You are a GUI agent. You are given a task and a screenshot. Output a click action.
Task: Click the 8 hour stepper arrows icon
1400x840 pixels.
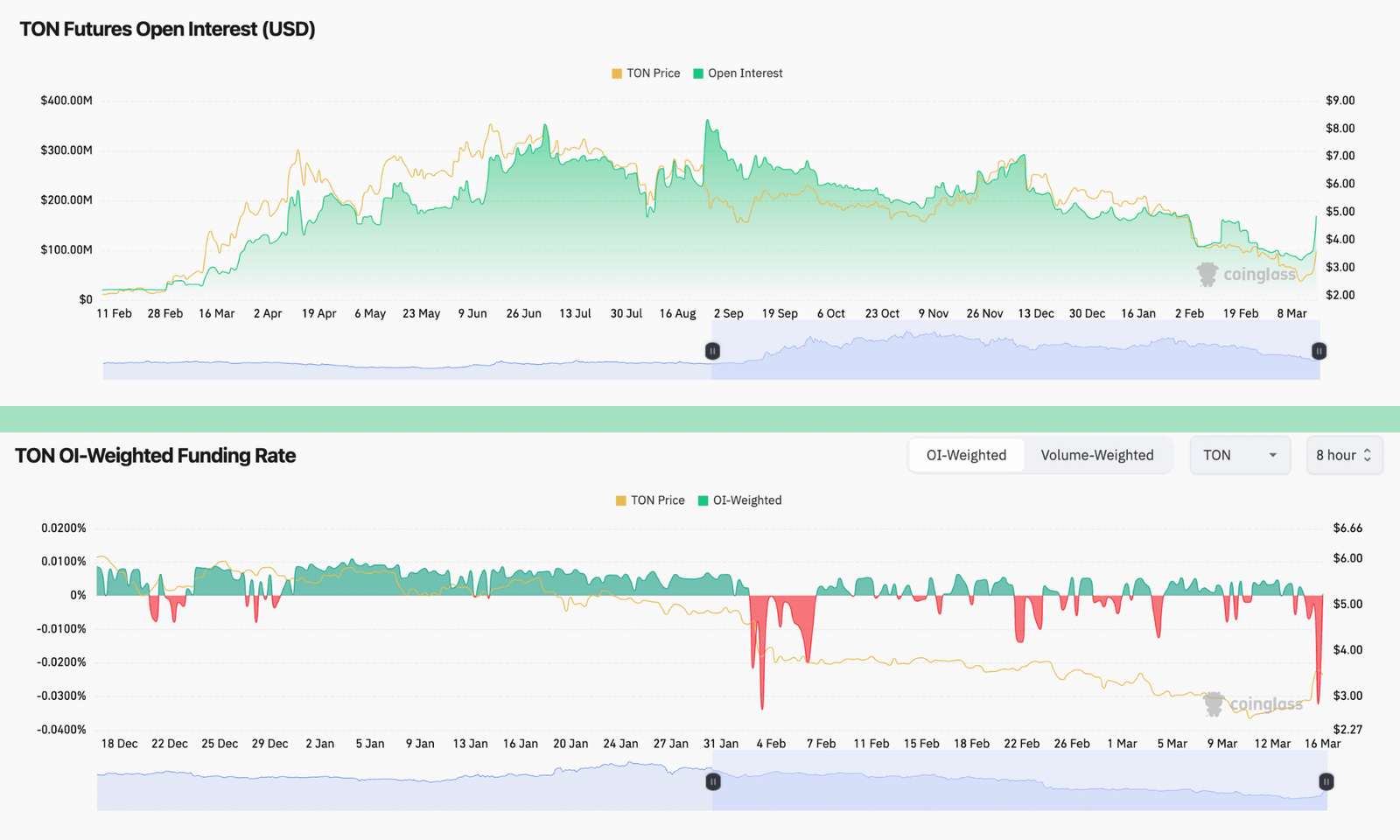point(1368,455)
